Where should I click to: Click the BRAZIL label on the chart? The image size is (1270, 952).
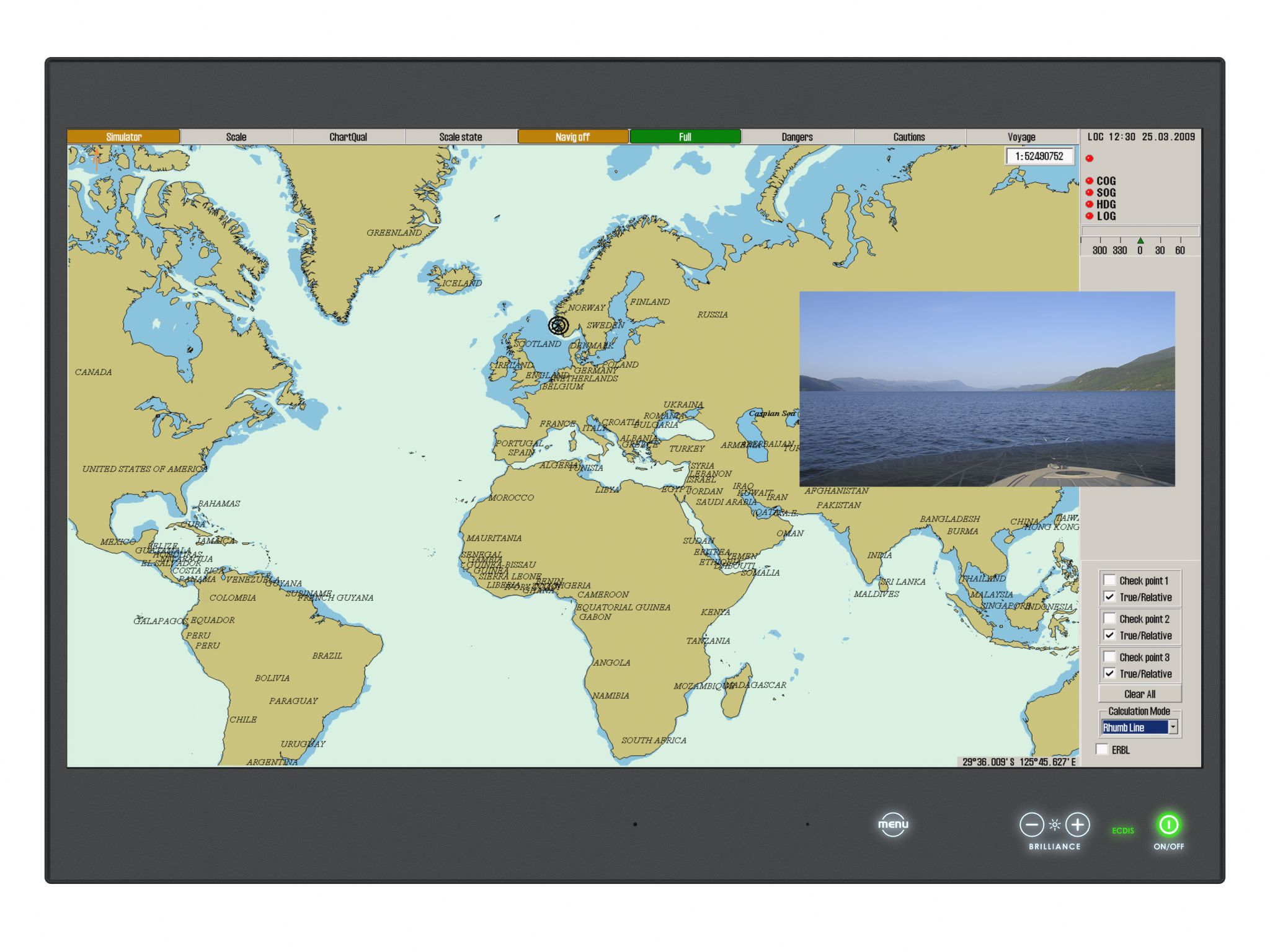point(327,656)
